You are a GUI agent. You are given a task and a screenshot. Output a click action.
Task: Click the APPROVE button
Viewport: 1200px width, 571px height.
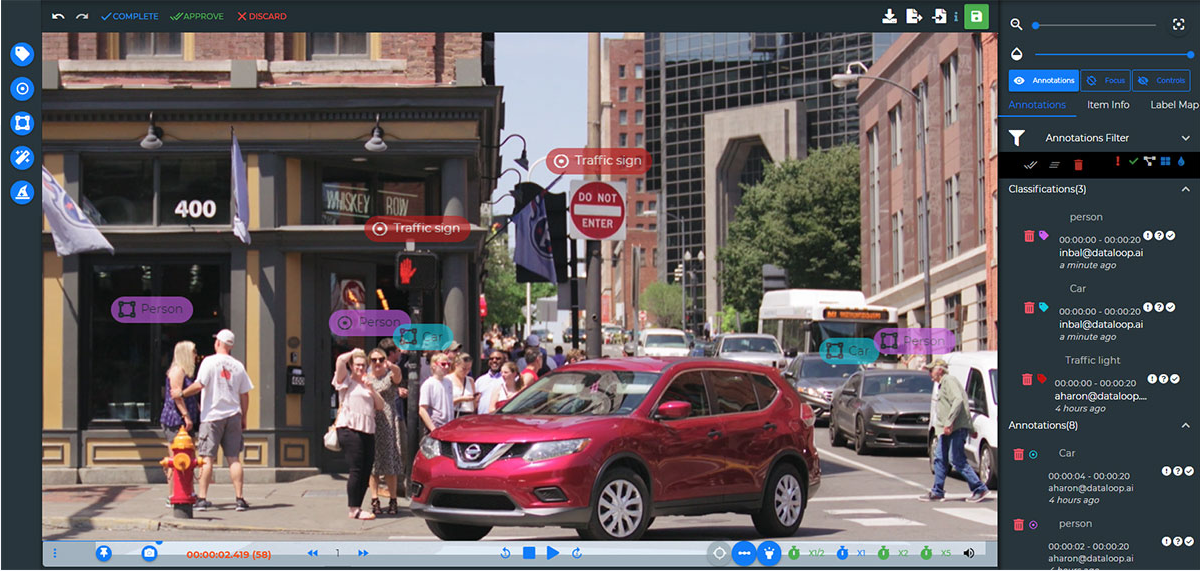coord(197,16)
